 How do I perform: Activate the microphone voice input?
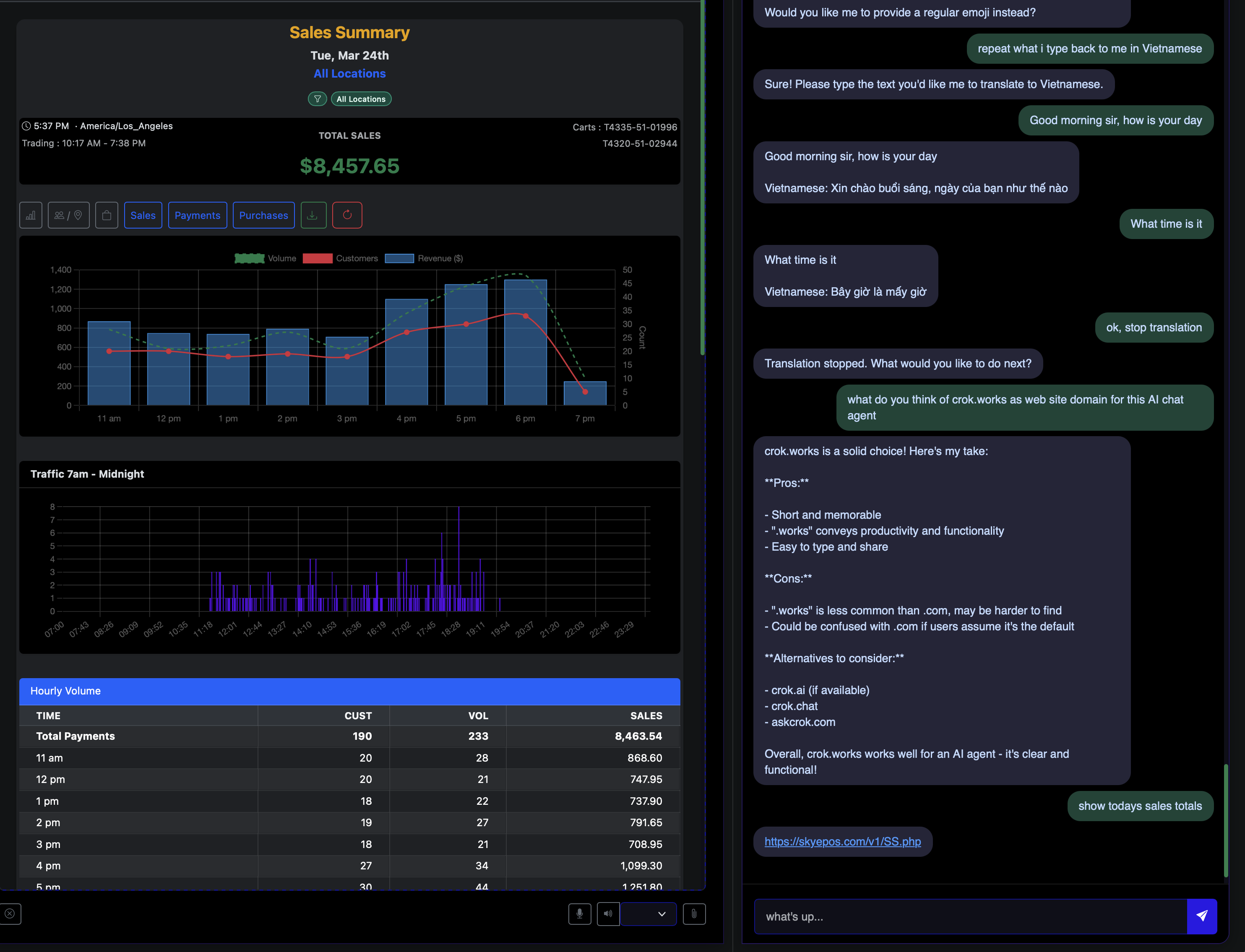[x=580, y=914]
